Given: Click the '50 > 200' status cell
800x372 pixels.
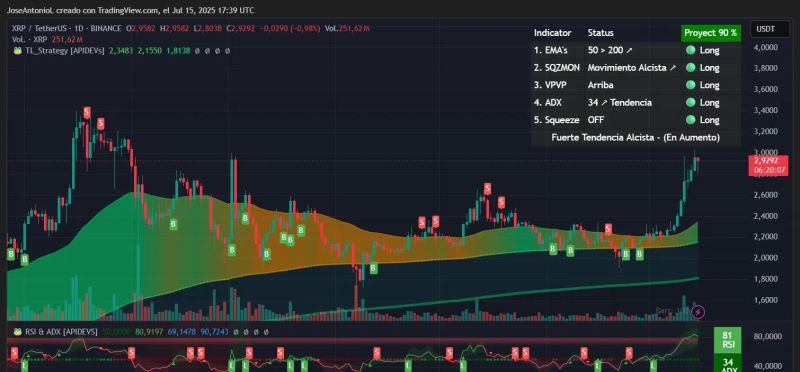Looking at the screenshot, I should 610,50.
